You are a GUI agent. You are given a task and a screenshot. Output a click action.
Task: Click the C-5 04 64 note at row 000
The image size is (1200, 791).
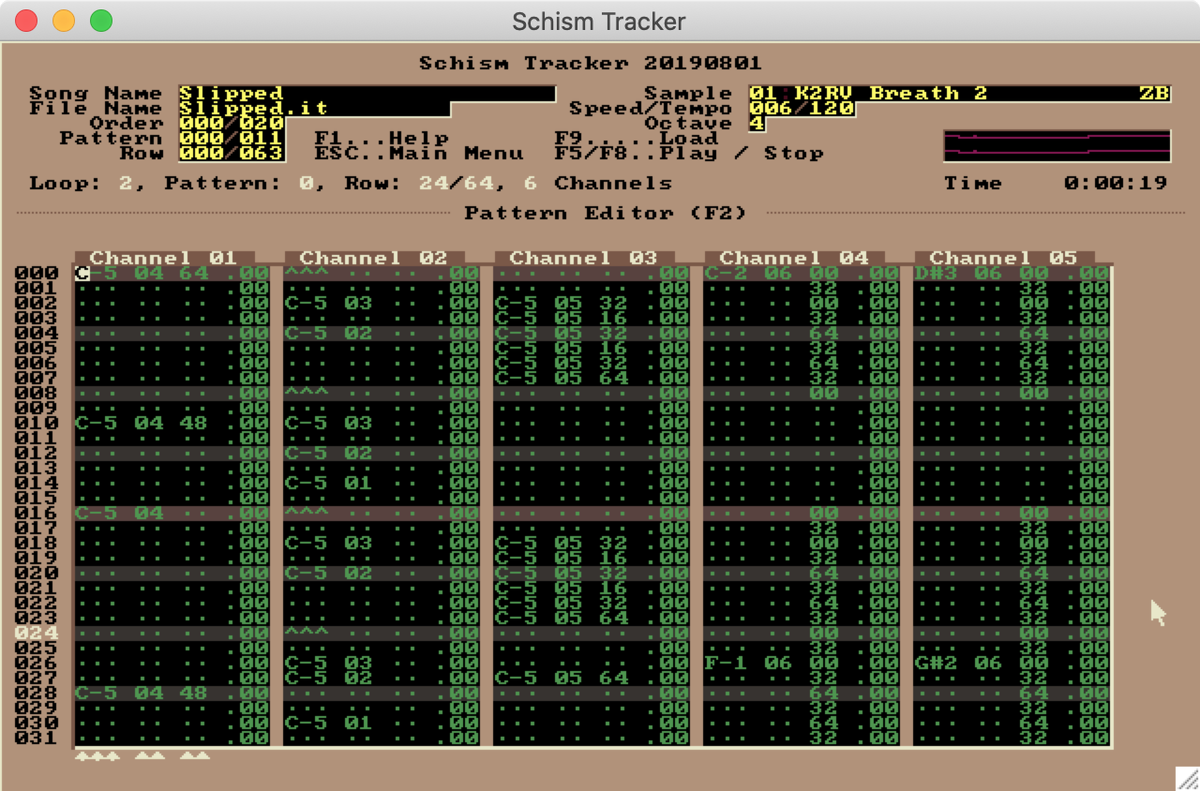pyautogui.click(x=142, y=273)
